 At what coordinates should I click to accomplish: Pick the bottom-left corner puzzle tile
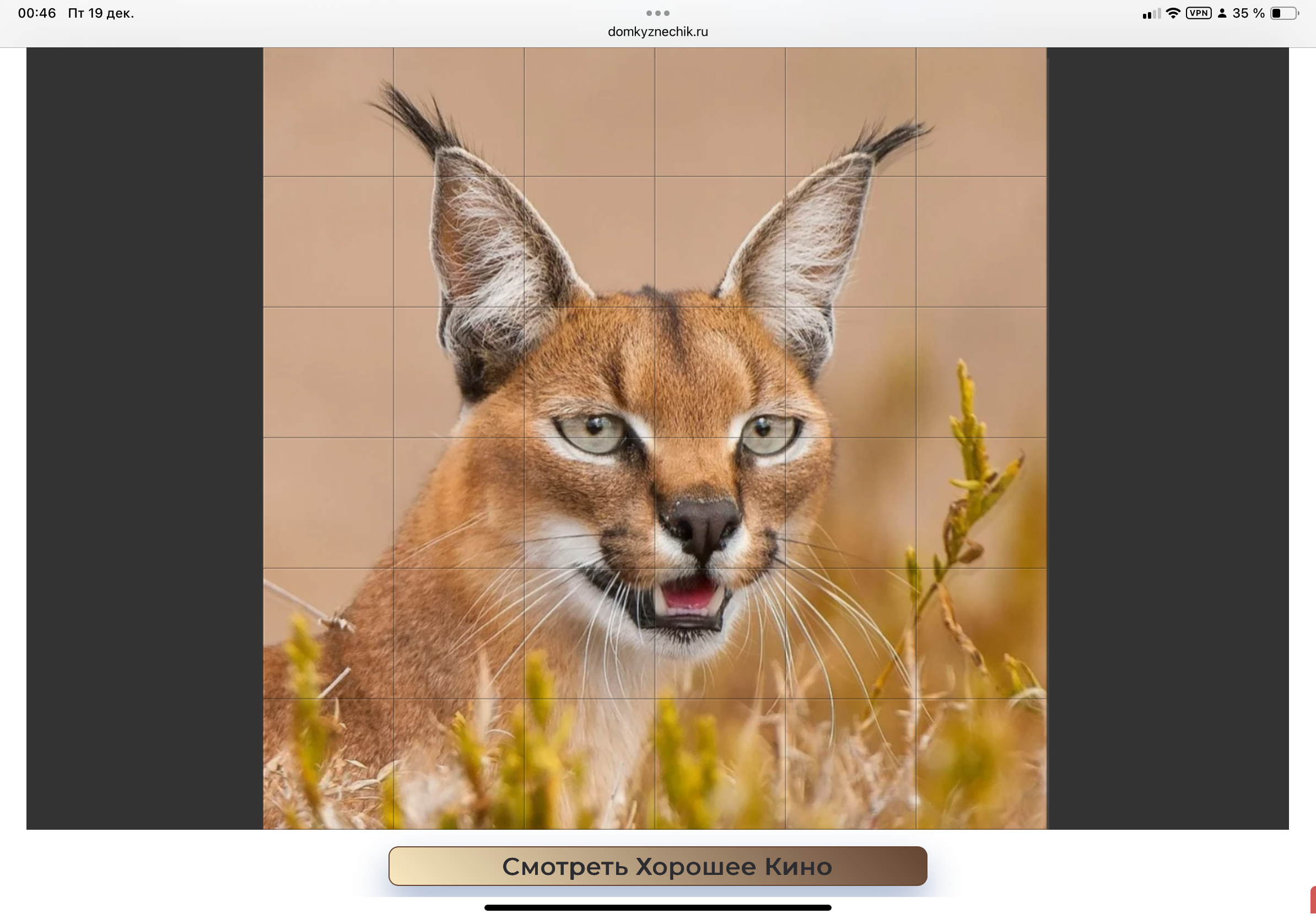(328, 764)
